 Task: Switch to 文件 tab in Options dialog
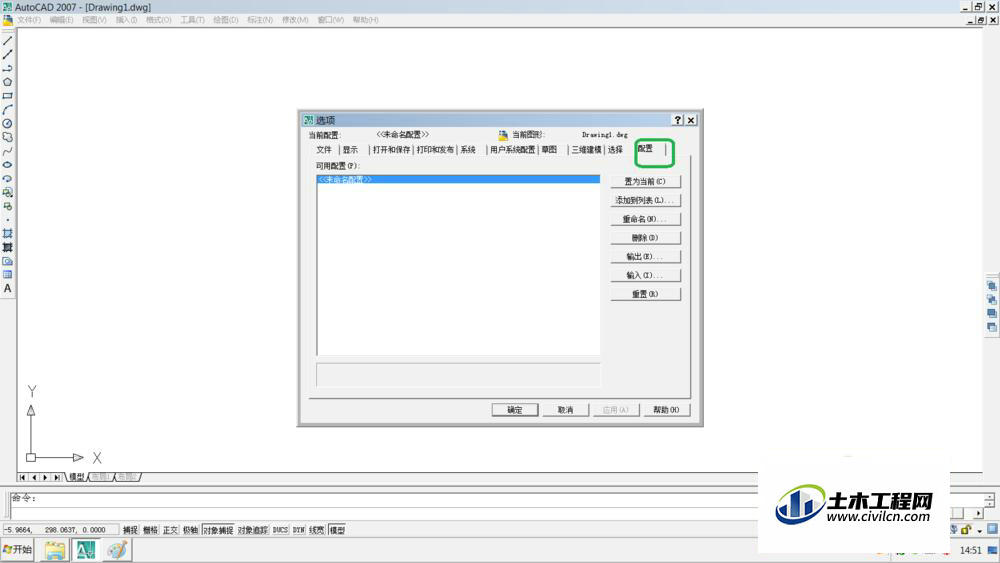[x=324, y=150]
